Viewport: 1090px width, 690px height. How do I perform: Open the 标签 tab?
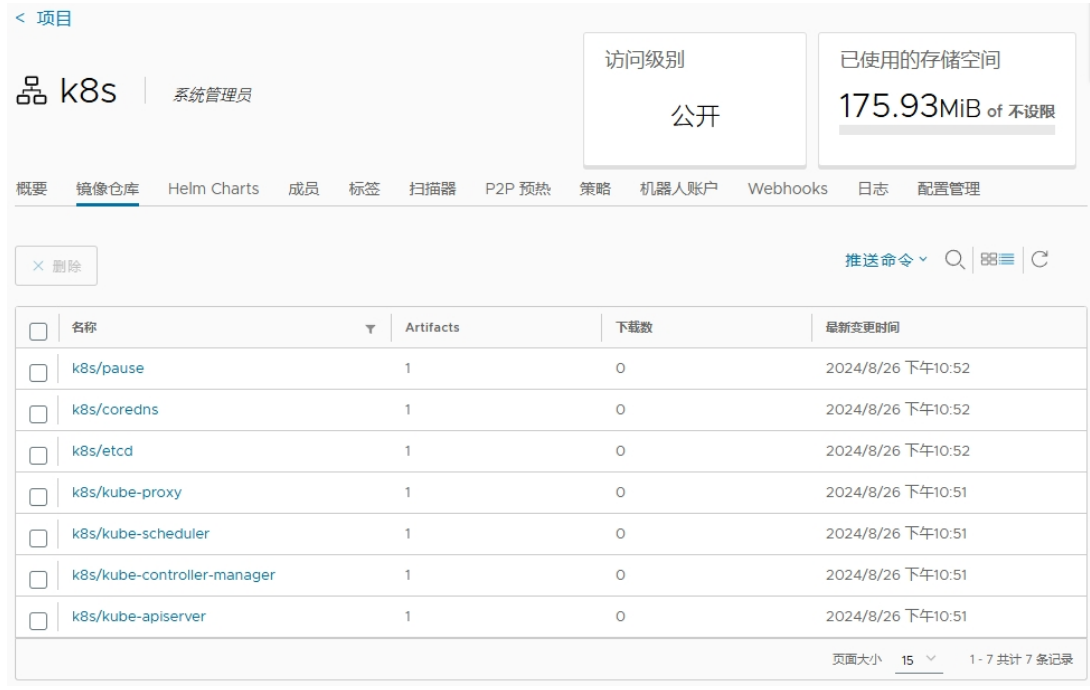(x=364, y=188)
